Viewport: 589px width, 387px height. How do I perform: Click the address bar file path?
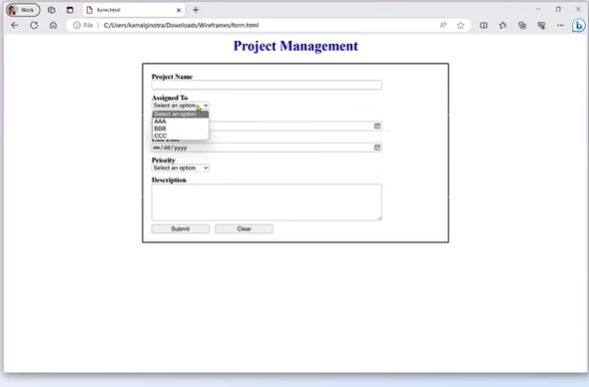[x=181, y=25]
